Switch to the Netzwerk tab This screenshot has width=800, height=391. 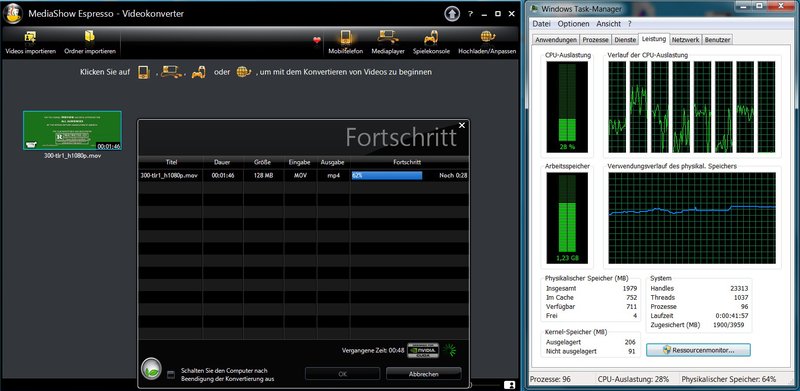click(x=685, y=40)
